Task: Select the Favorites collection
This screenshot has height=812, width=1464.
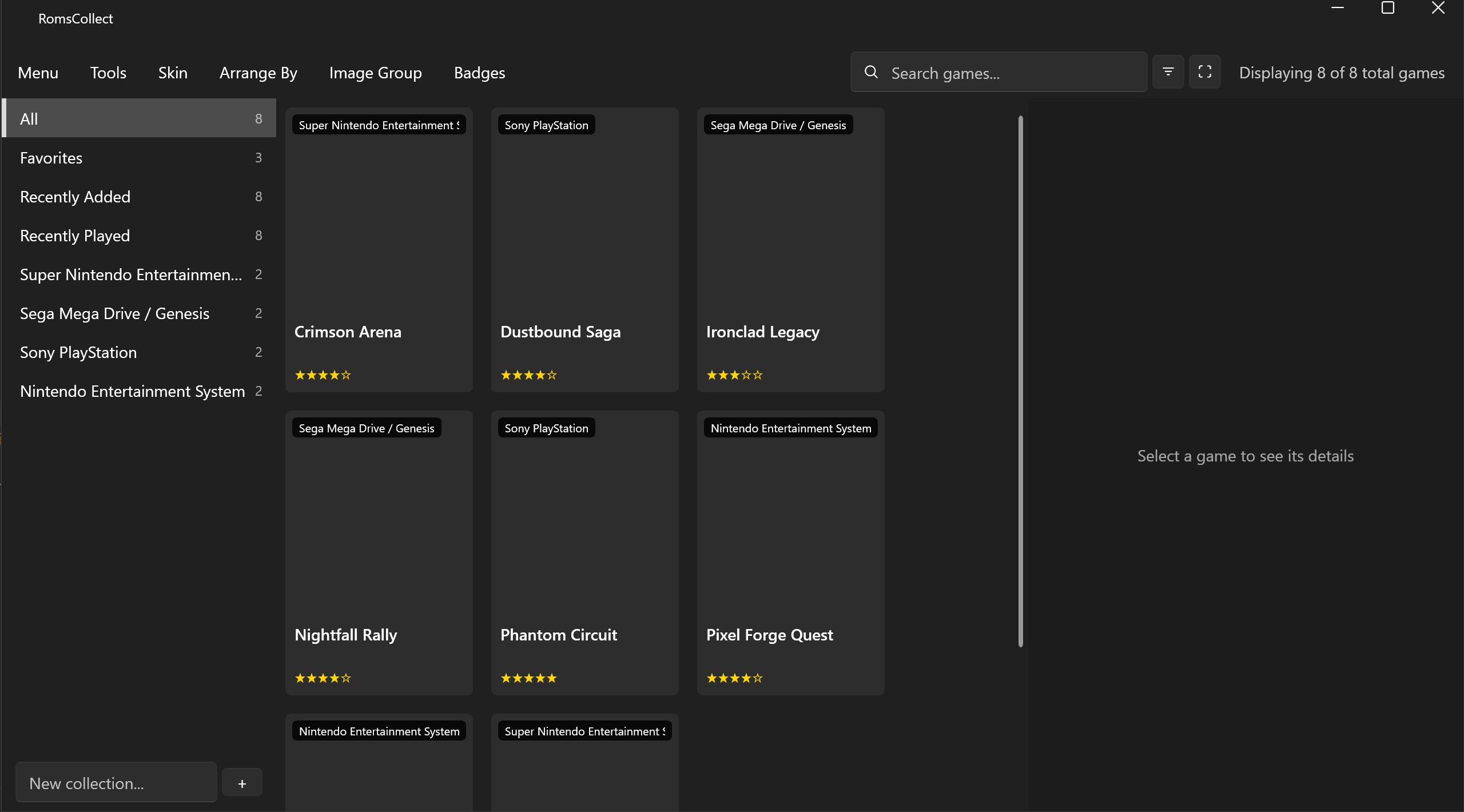Action: click(x=139, y=158)
